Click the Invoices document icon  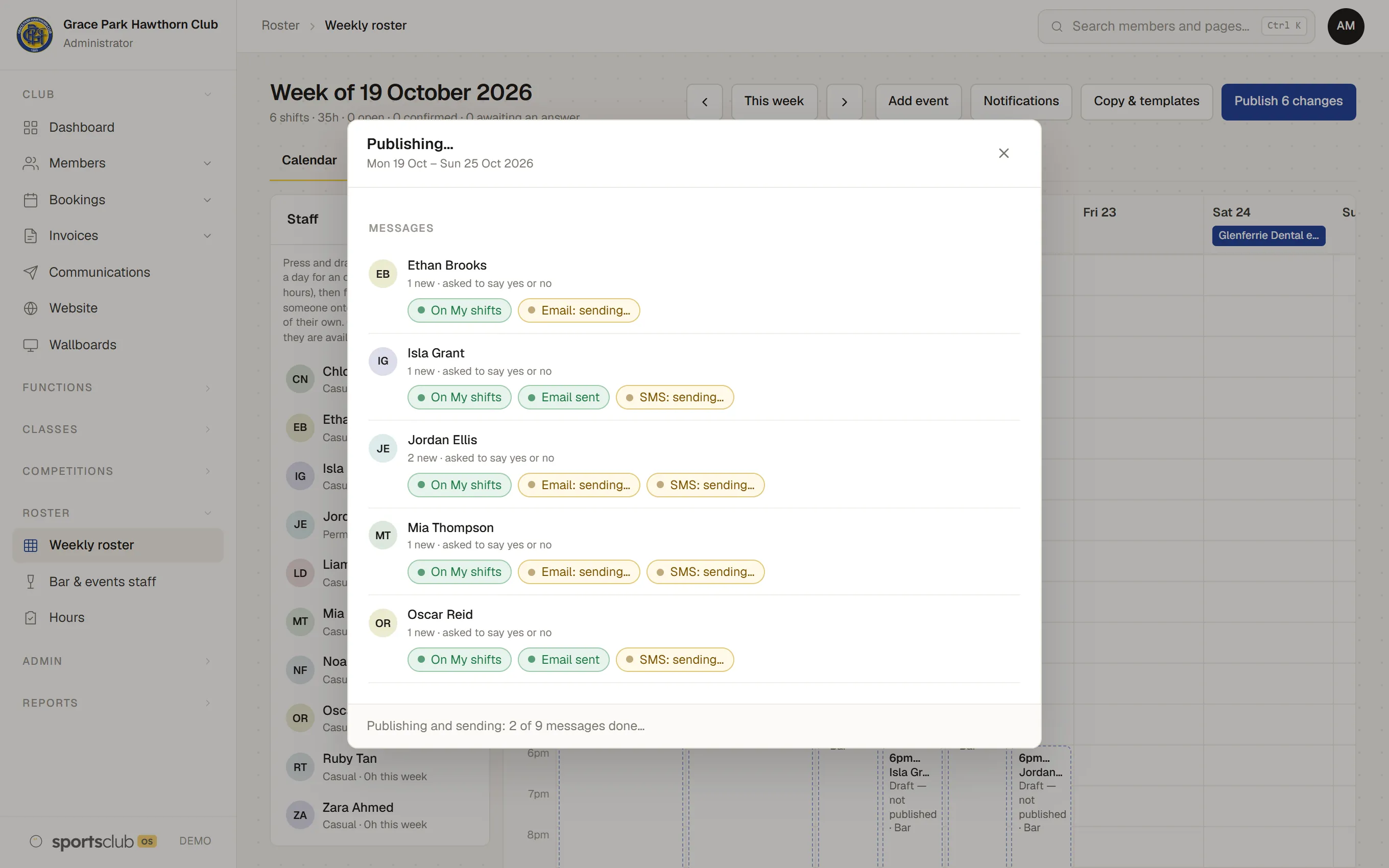tap(31, 236)
